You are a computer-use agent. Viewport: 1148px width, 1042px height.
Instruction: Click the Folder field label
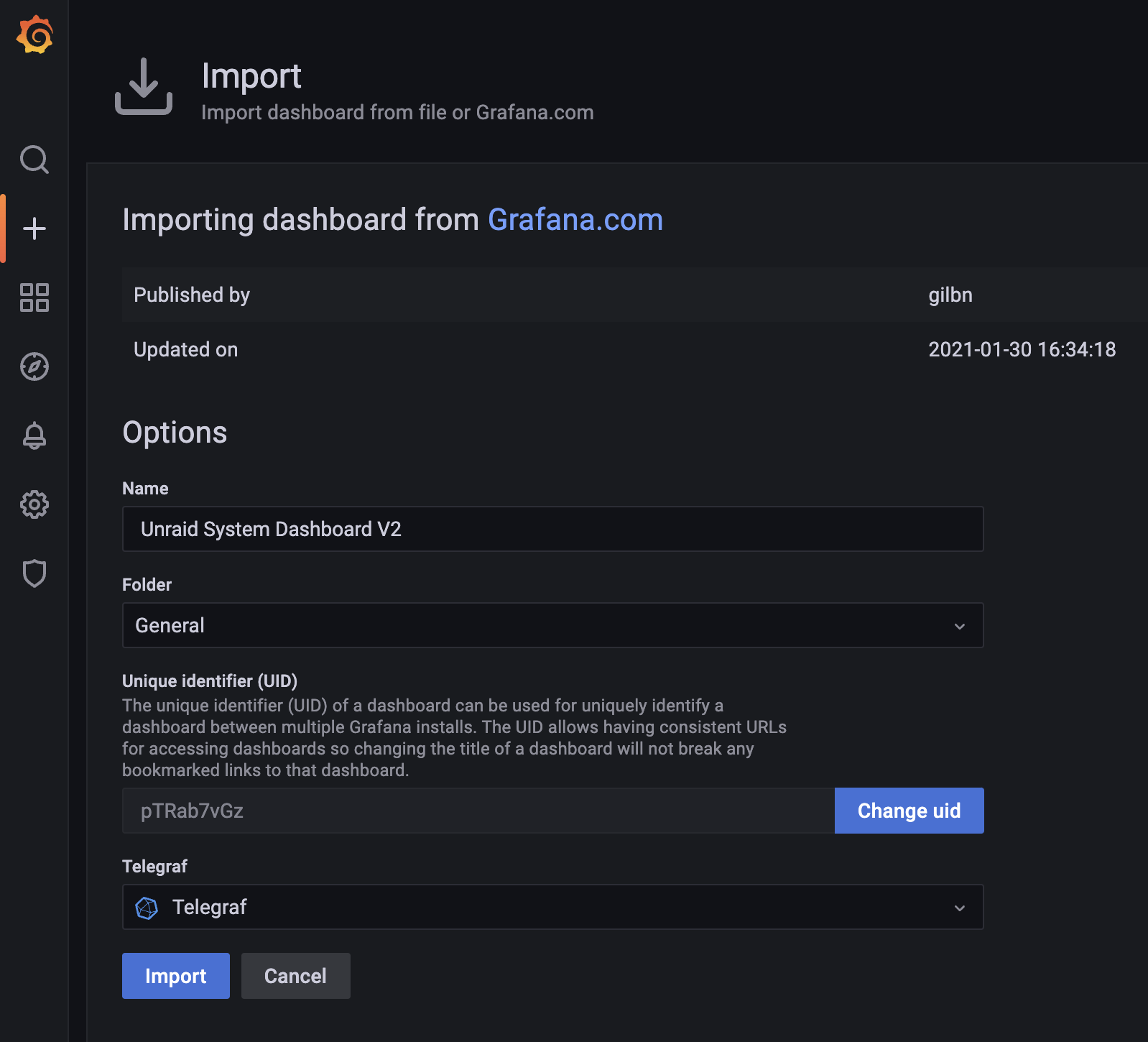pyautogui.click(x=147, y=584)
